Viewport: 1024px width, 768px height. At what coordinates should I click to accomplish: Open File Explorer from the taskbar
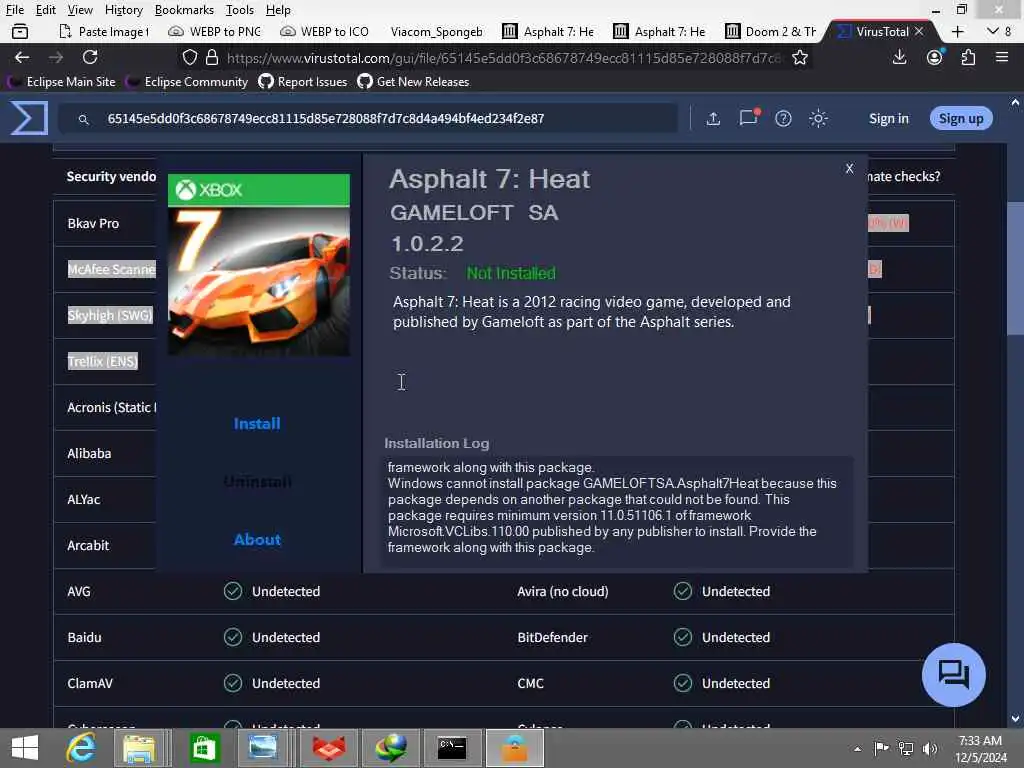[x=139, y=748]
